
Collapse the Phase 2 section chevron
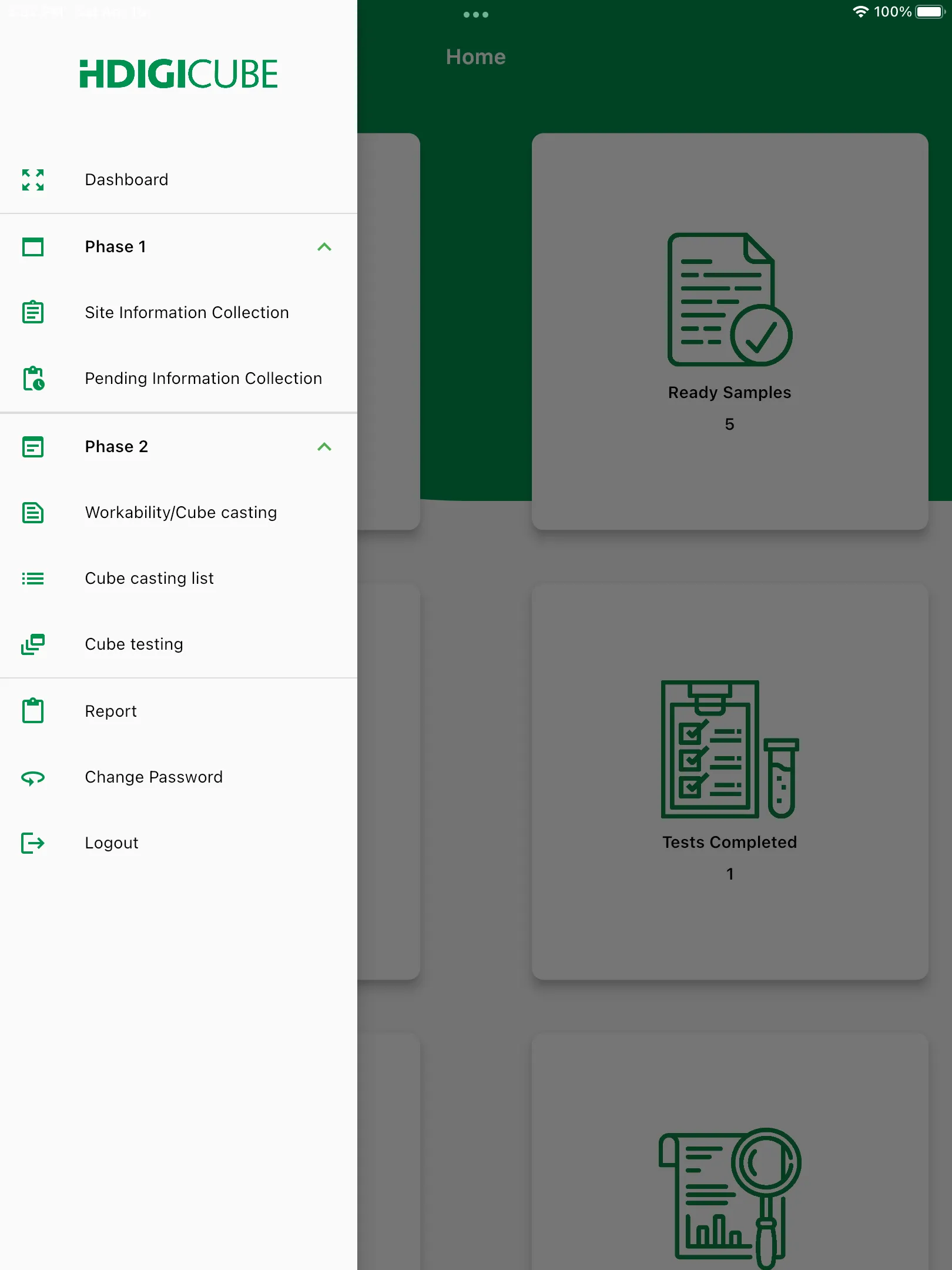coord(324,447)
